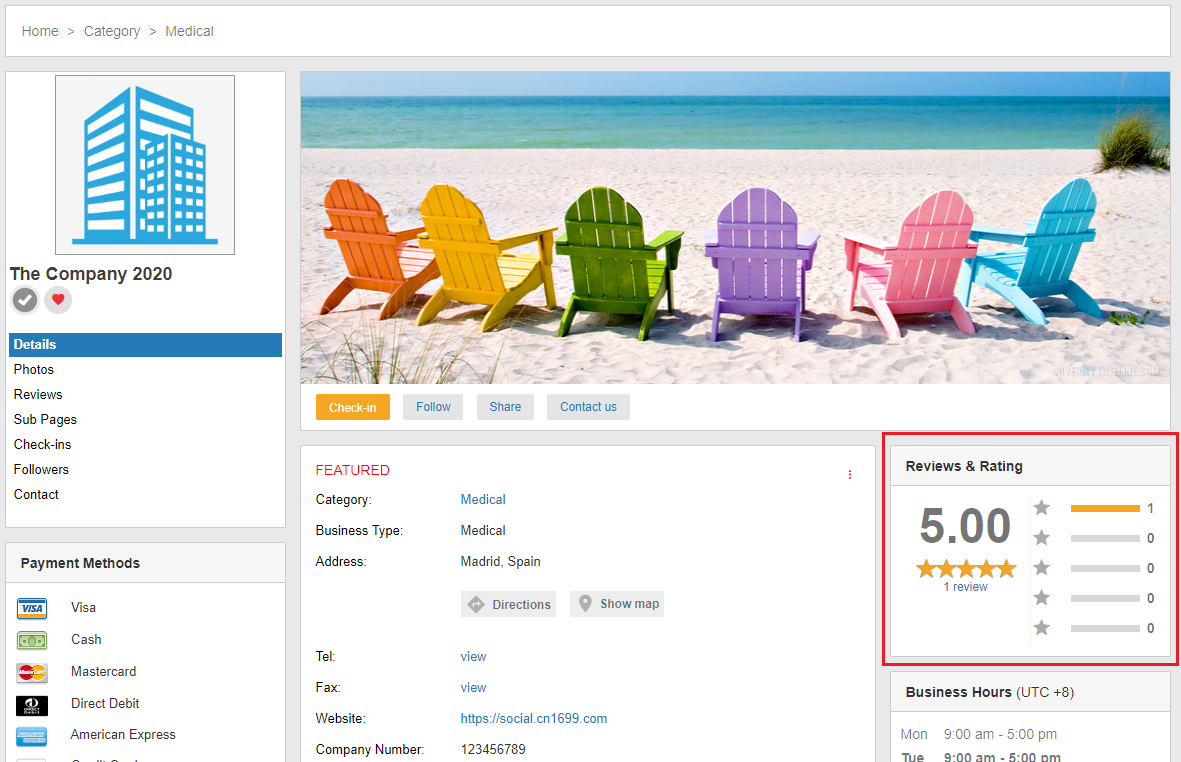Click the Directions arrow icon
The width and height of the screenshot is (1181, 762).
point(476,604)
